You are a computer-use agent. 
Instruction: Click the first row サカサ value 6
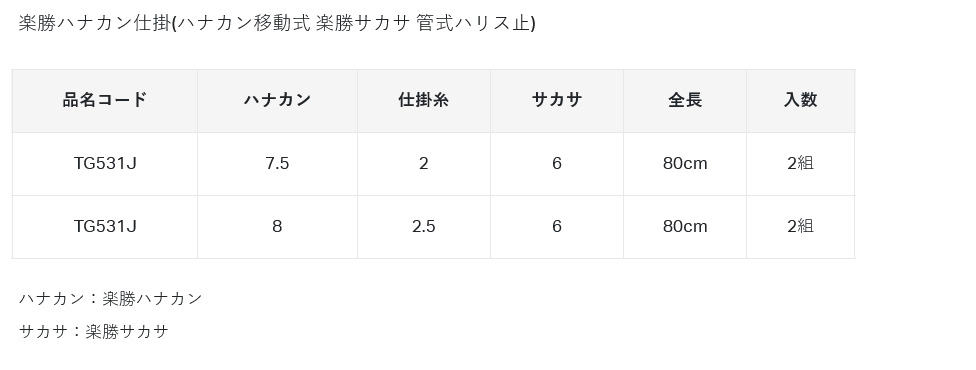point(557,164)
